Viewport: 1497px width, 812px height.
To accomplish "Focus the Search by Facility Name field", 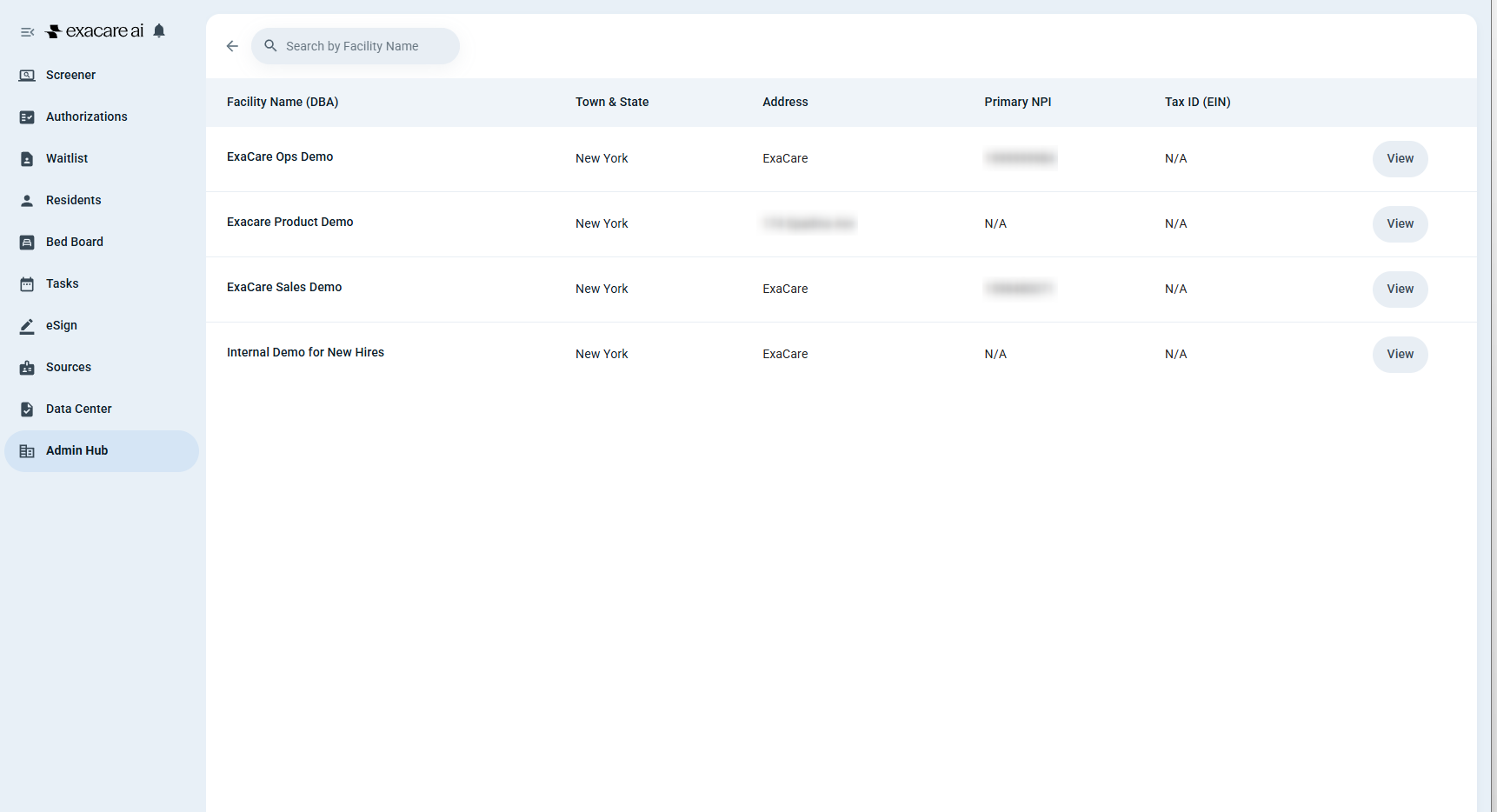I will (x=356, y=46).
